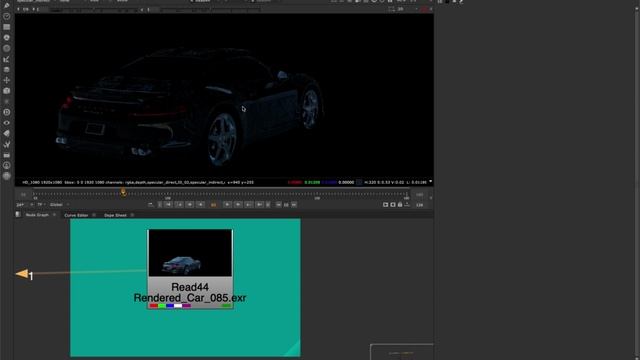Close the Curve Editor tab
640x360 pixels.
tap(94, 215)
